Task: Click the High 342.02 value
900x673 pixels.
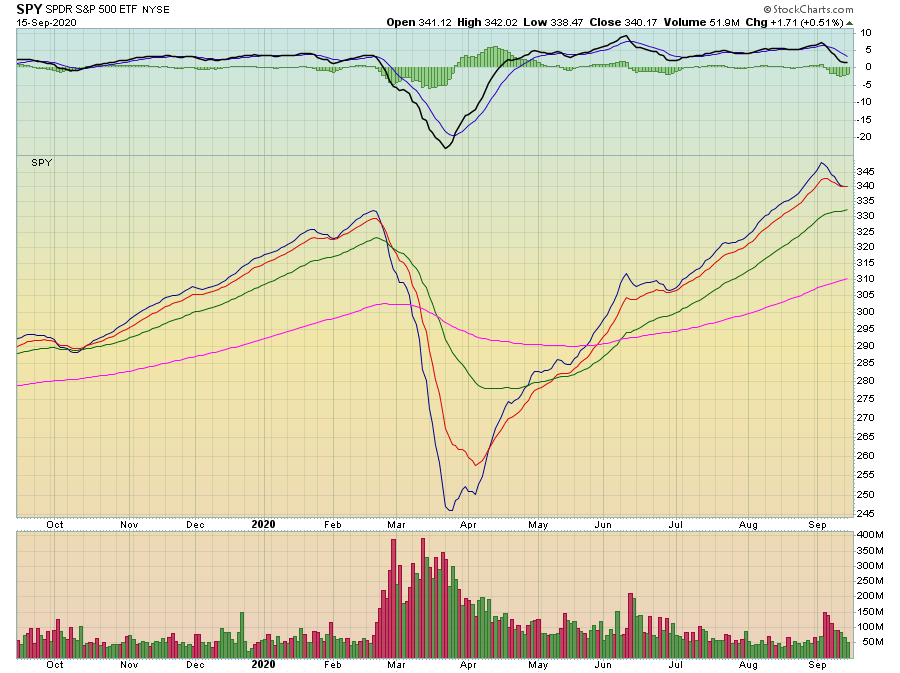Action: pos(487,22)
